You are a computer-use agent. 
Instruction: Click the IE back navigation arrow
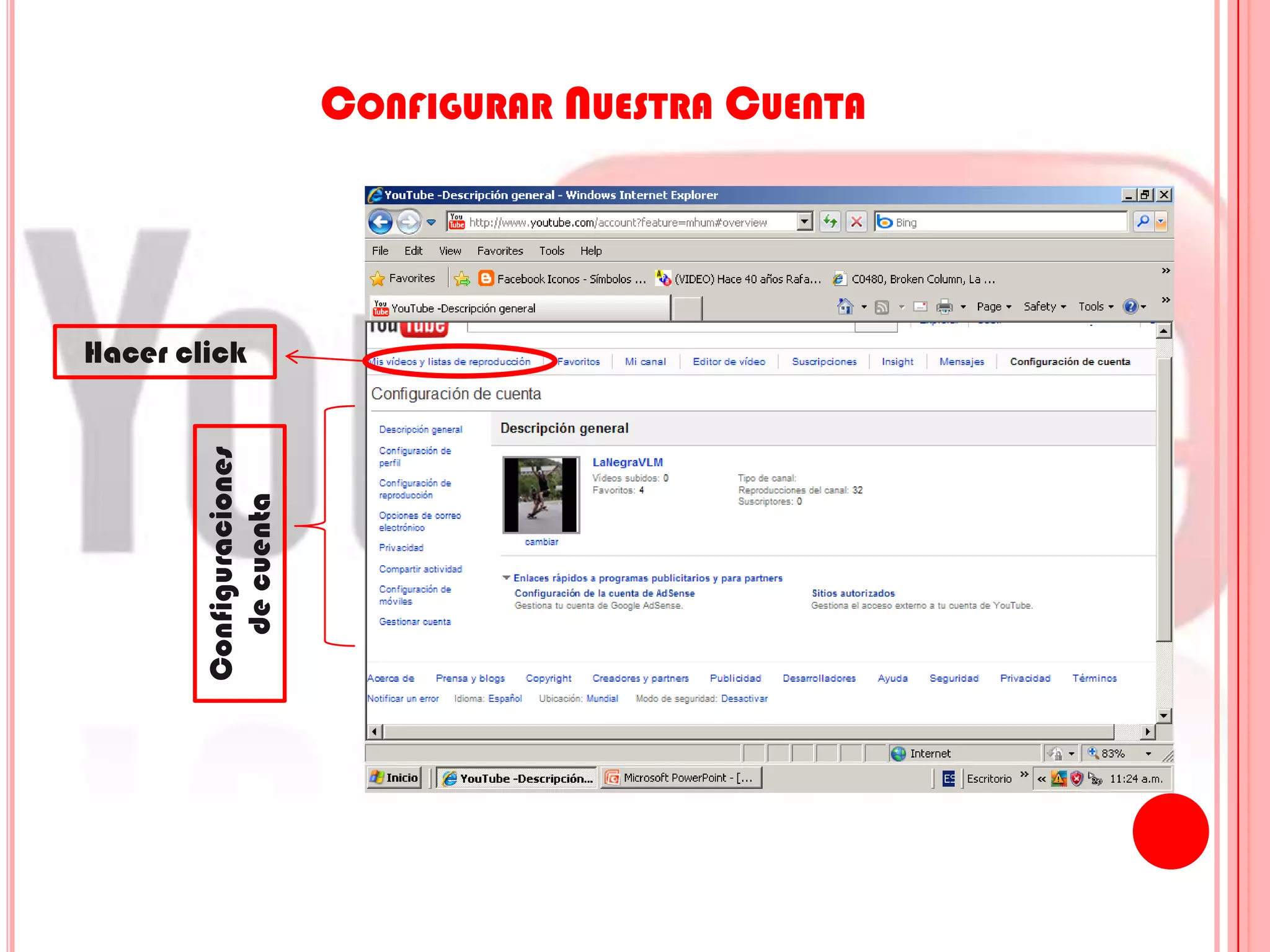pyautogui.click(x=380, y=222)
